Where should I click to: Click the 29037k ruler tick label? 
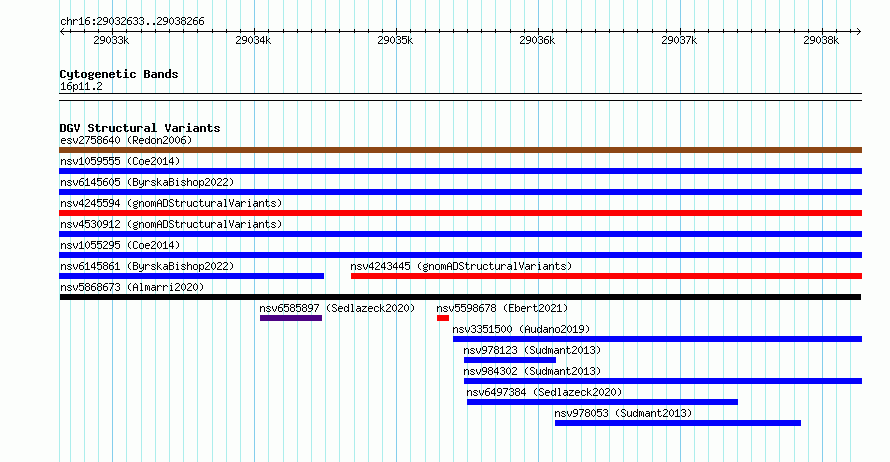pos(679,40)
